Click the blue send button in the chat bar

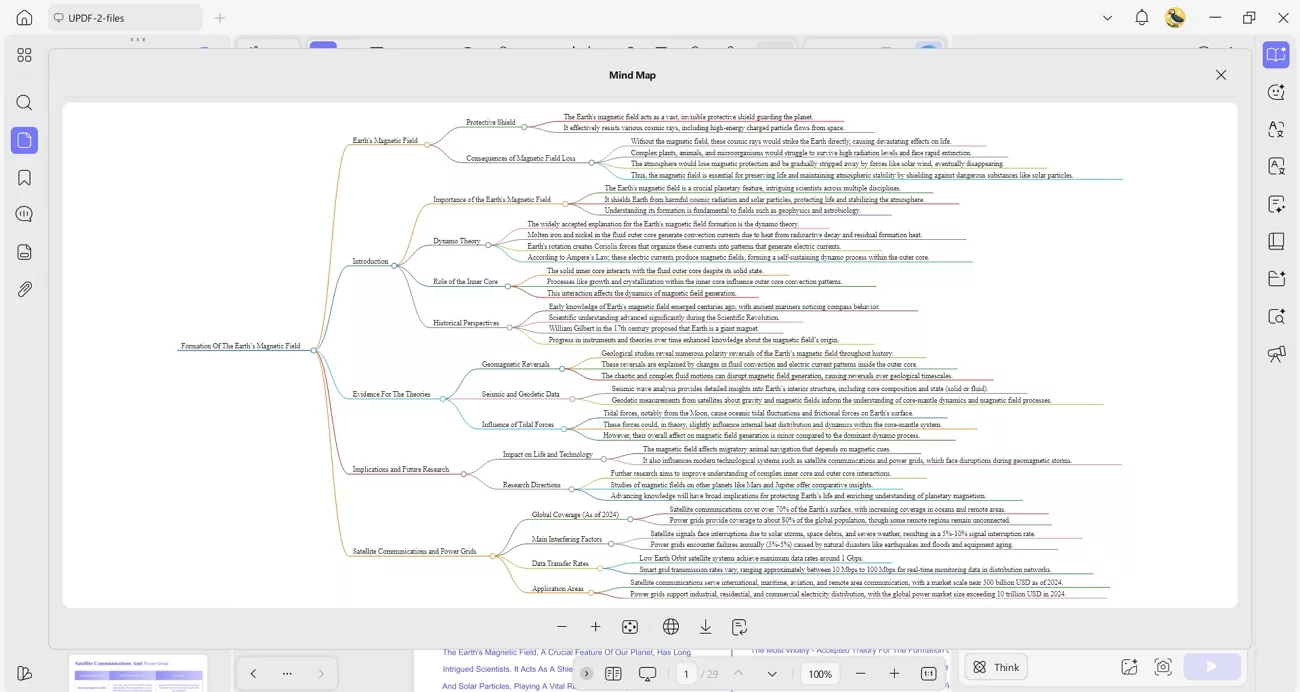coord(1211,666)
